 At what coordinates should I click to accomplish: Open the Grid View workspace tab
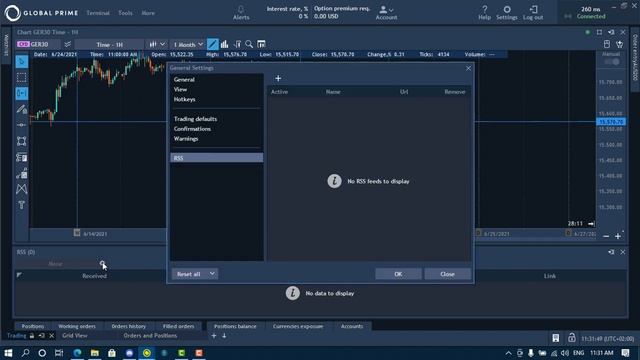click(75, 336)
